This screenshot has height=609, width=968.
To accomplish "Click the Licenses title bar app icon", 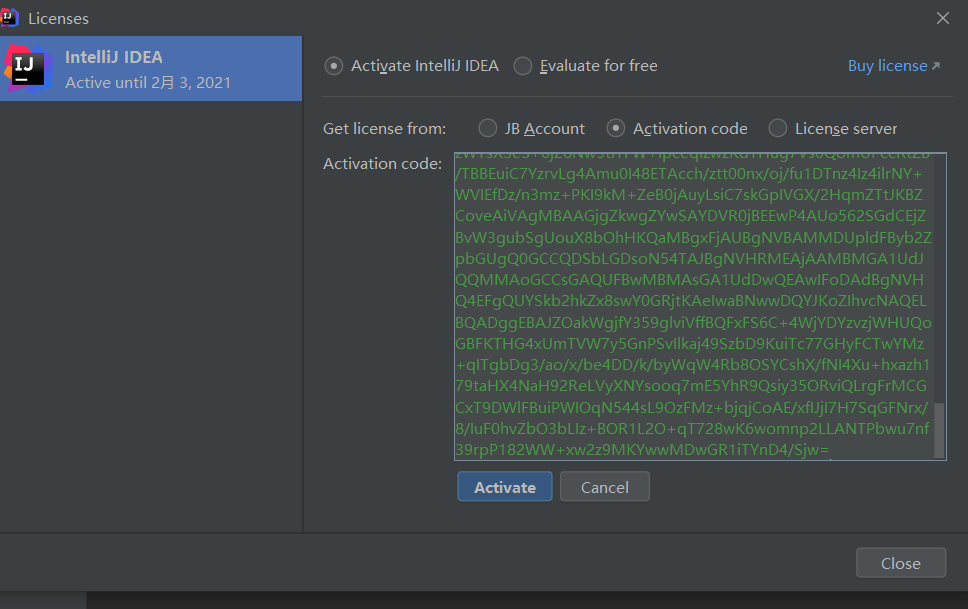I will tap(9, 18).
